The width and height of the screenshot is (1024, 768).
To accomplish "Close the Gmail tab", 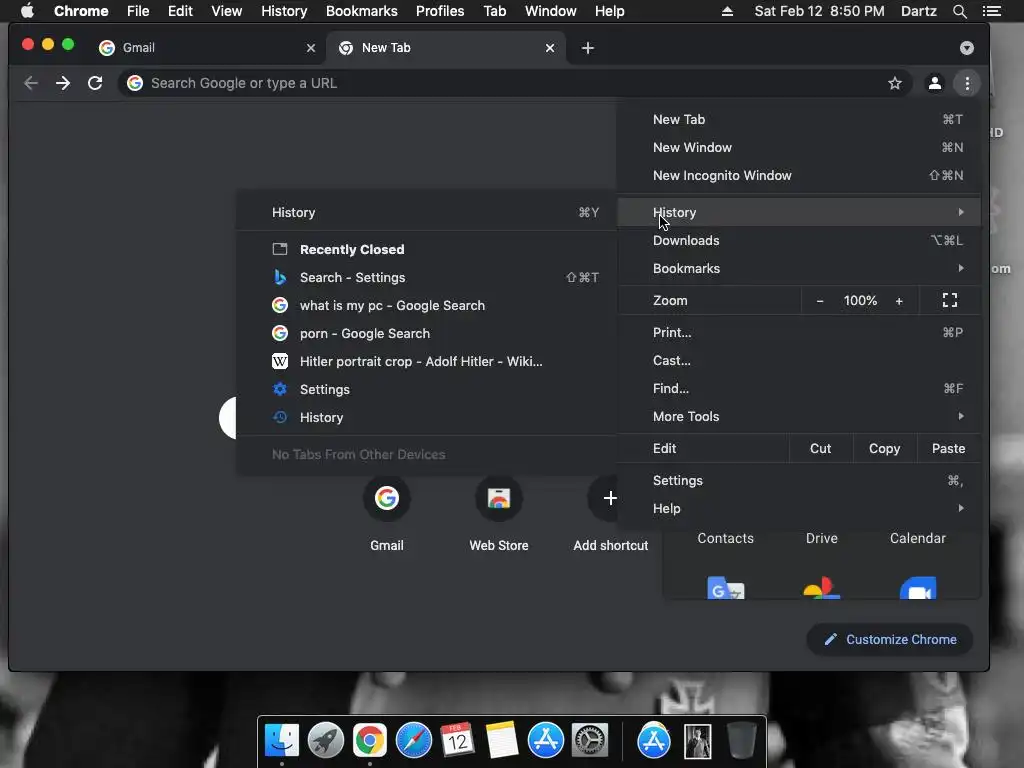I will [311, 48].
